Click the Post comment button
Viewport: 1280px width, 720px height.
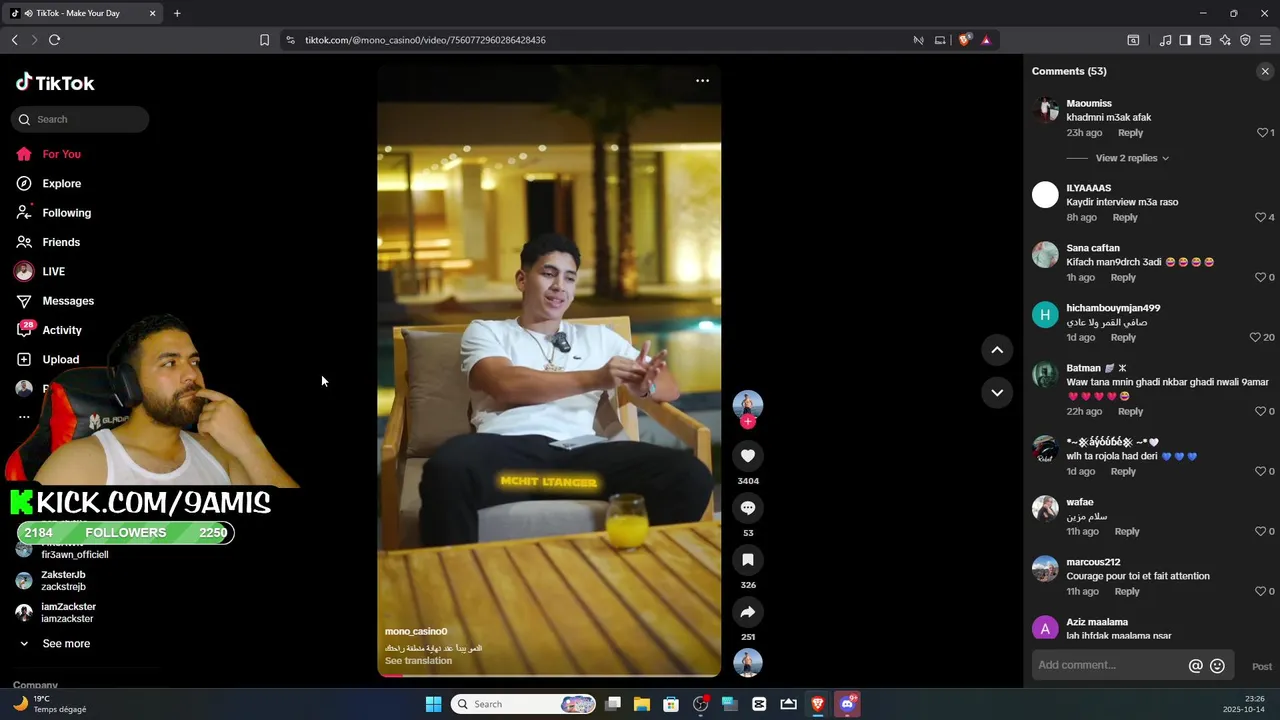coord(1262,667)
